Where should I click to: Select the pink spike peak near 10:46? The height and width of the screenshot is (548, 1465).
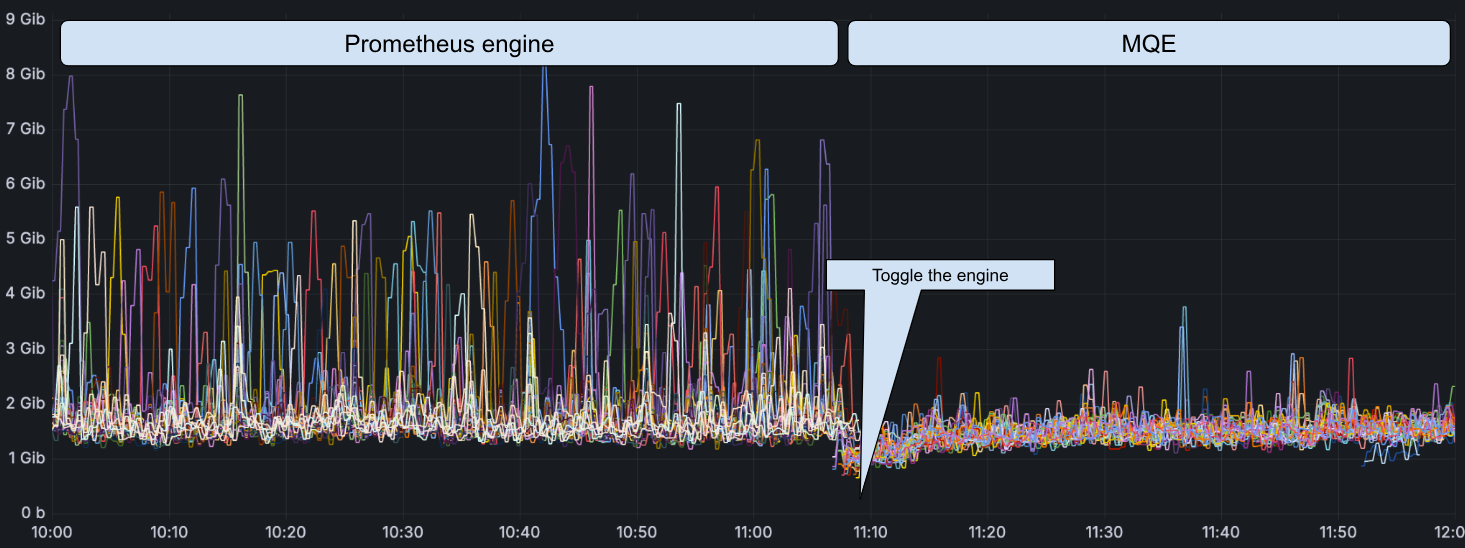(591, 87)
